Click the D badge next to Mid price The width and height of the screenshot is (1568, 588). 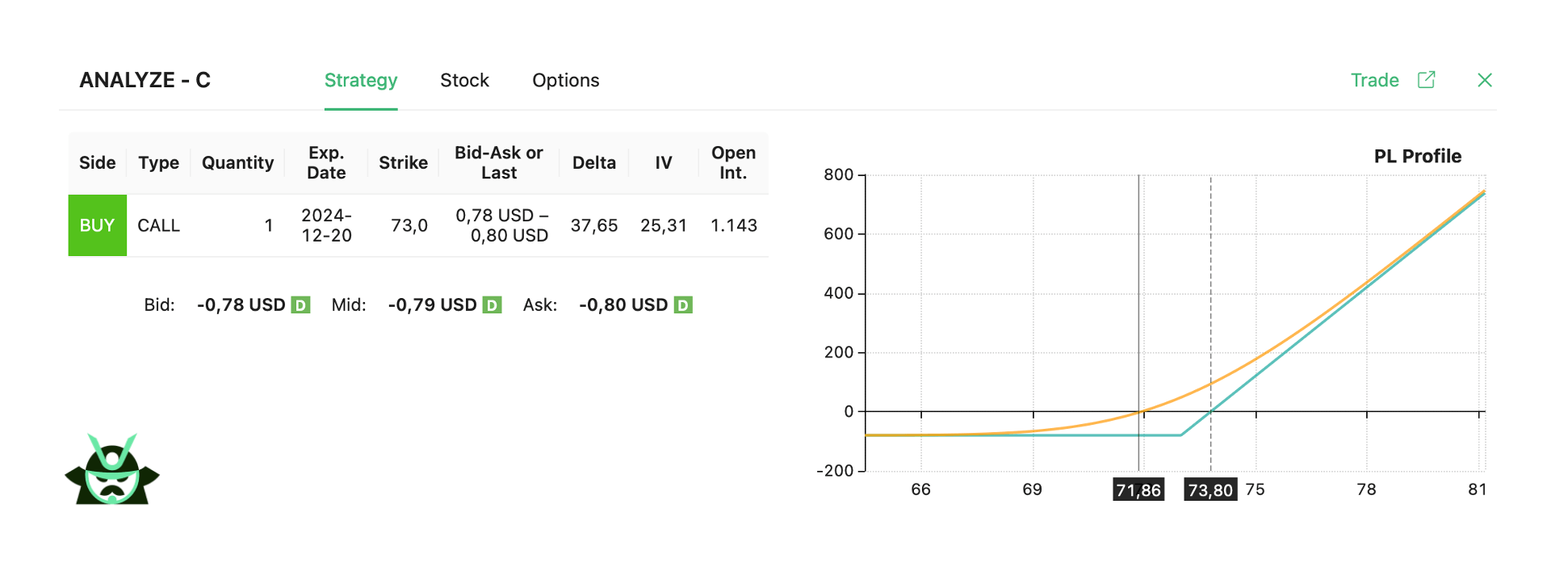coord(492,305)
